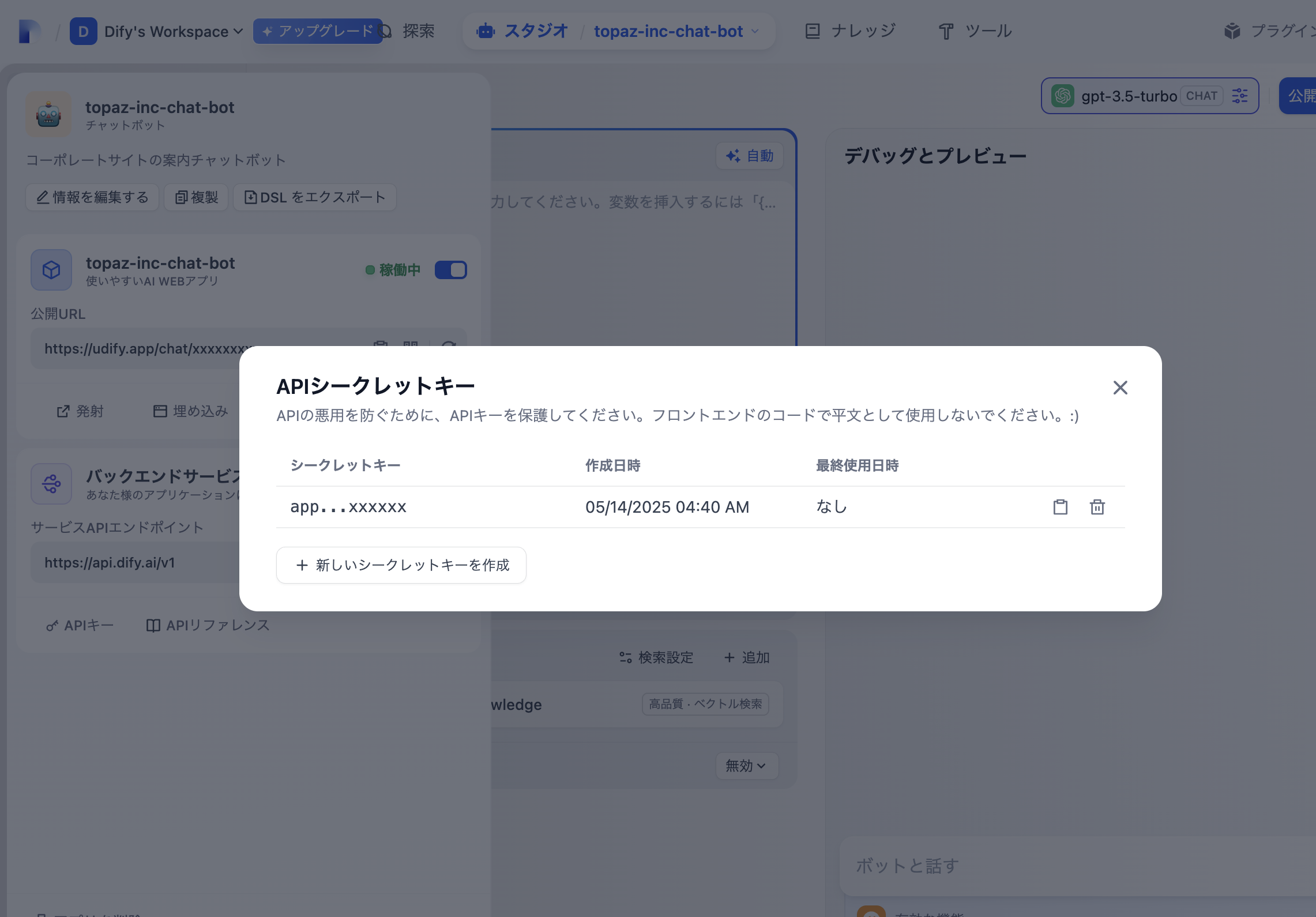The width and height of the screenshot is (1316, 917).
Task: Click the アップグレード upgrade button
Action: [317, 31]
